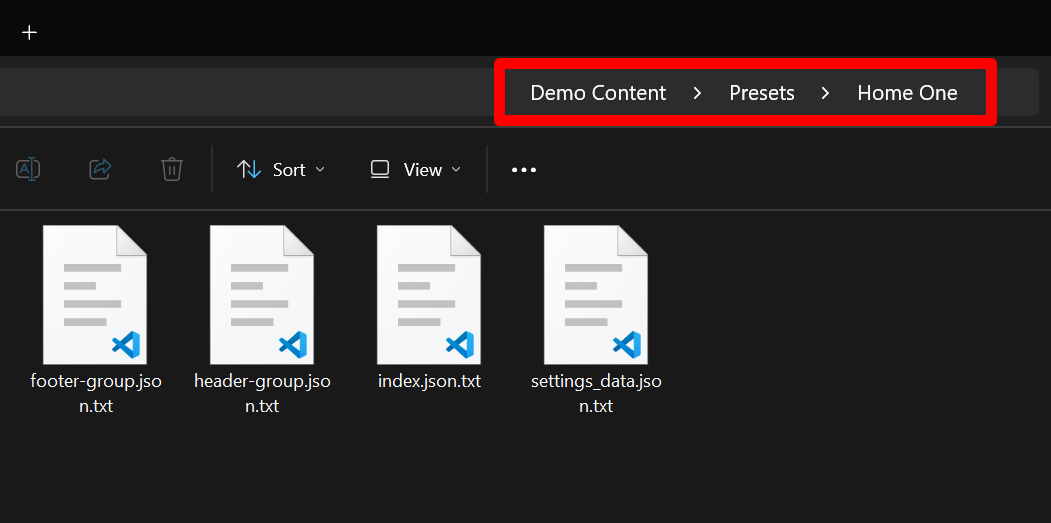Select the index.json.txt file icon
1051x523 pixels.
pyautogui.click(x=428, y=294)
